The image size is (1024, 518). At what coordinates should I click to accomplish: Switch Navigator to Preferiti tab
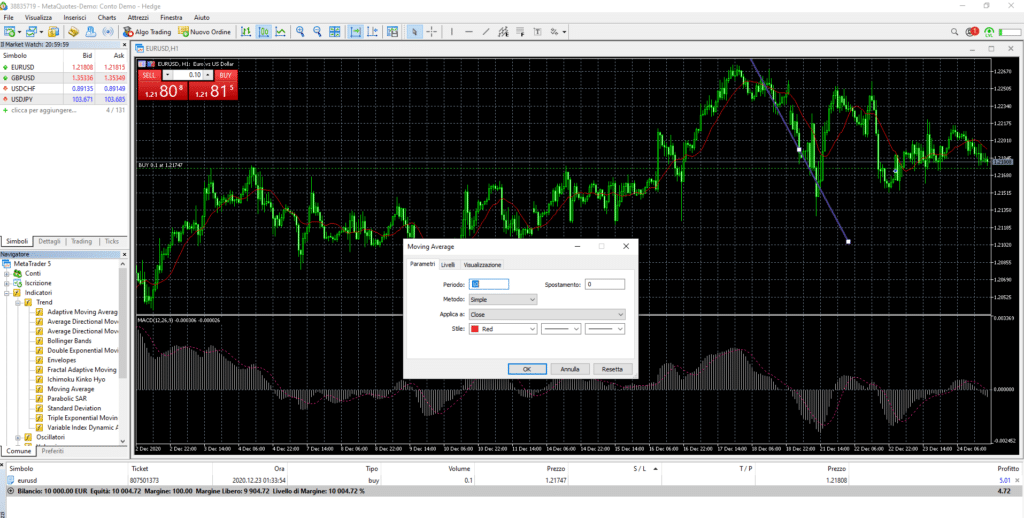[52, 451]
